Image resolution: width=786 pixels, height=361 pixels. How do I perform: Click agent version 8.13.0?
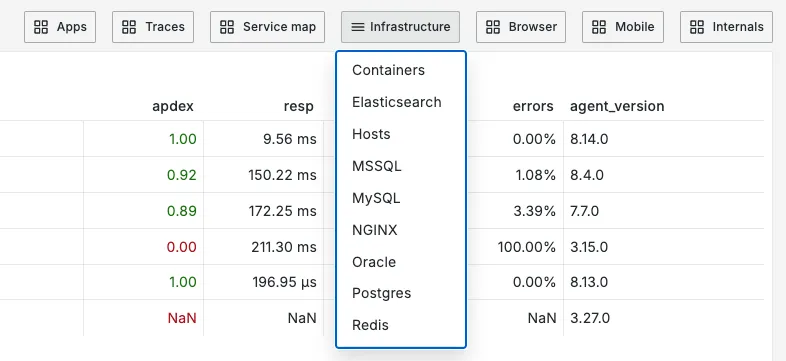[x=589, y=282]
